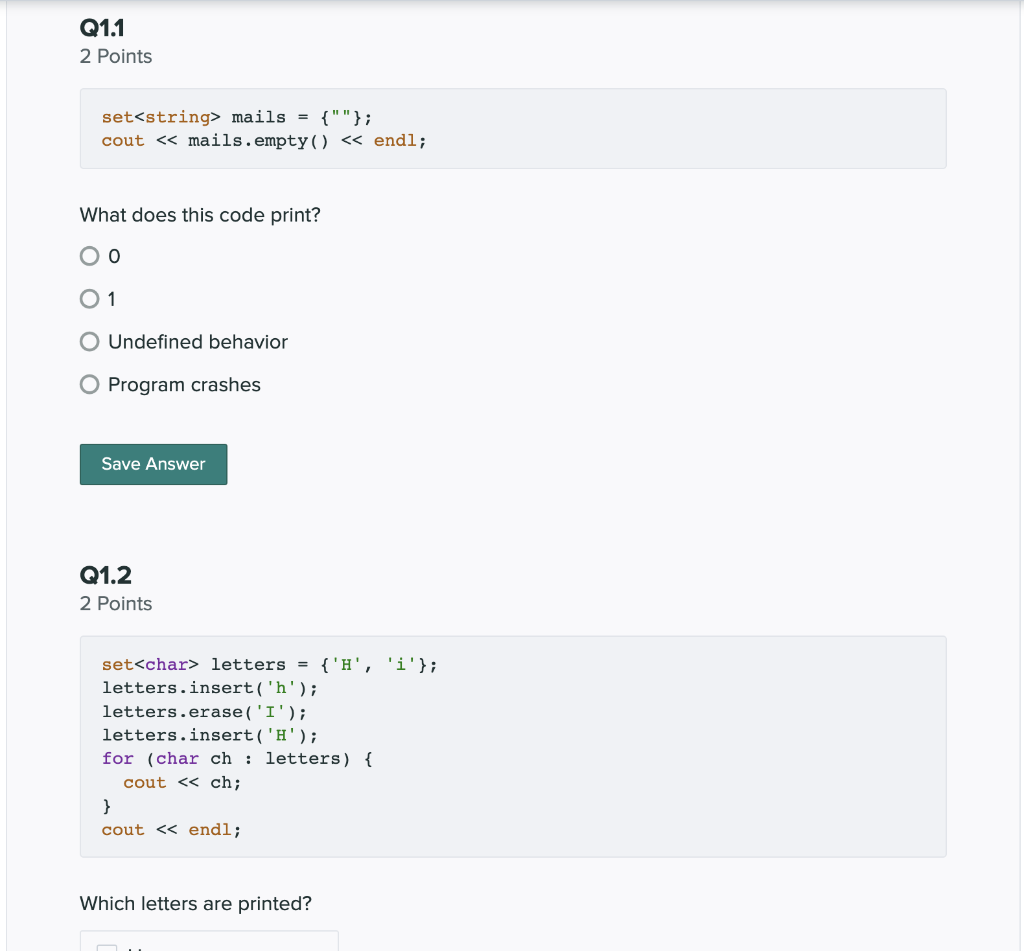Click the "letters.erase('I');" line in Q1.2
Image resolution: width=1024 pixels, height=951 pixels.
203,711
